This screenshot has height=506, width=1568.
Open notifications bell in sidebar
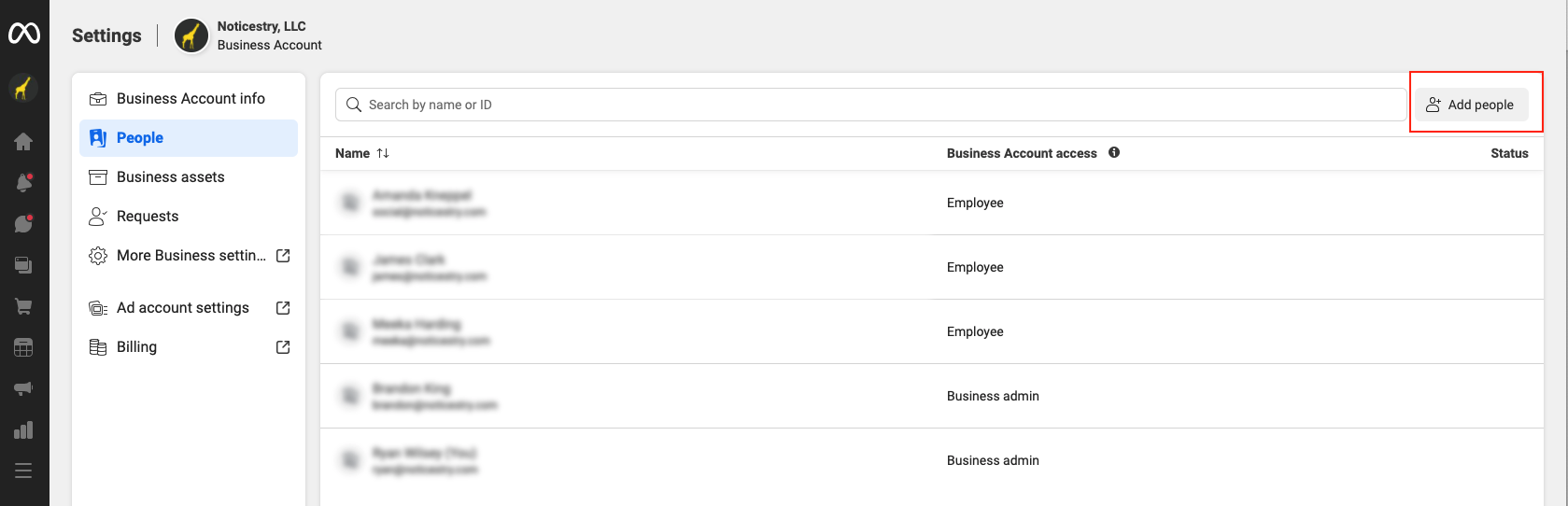[x=23, y=183]
